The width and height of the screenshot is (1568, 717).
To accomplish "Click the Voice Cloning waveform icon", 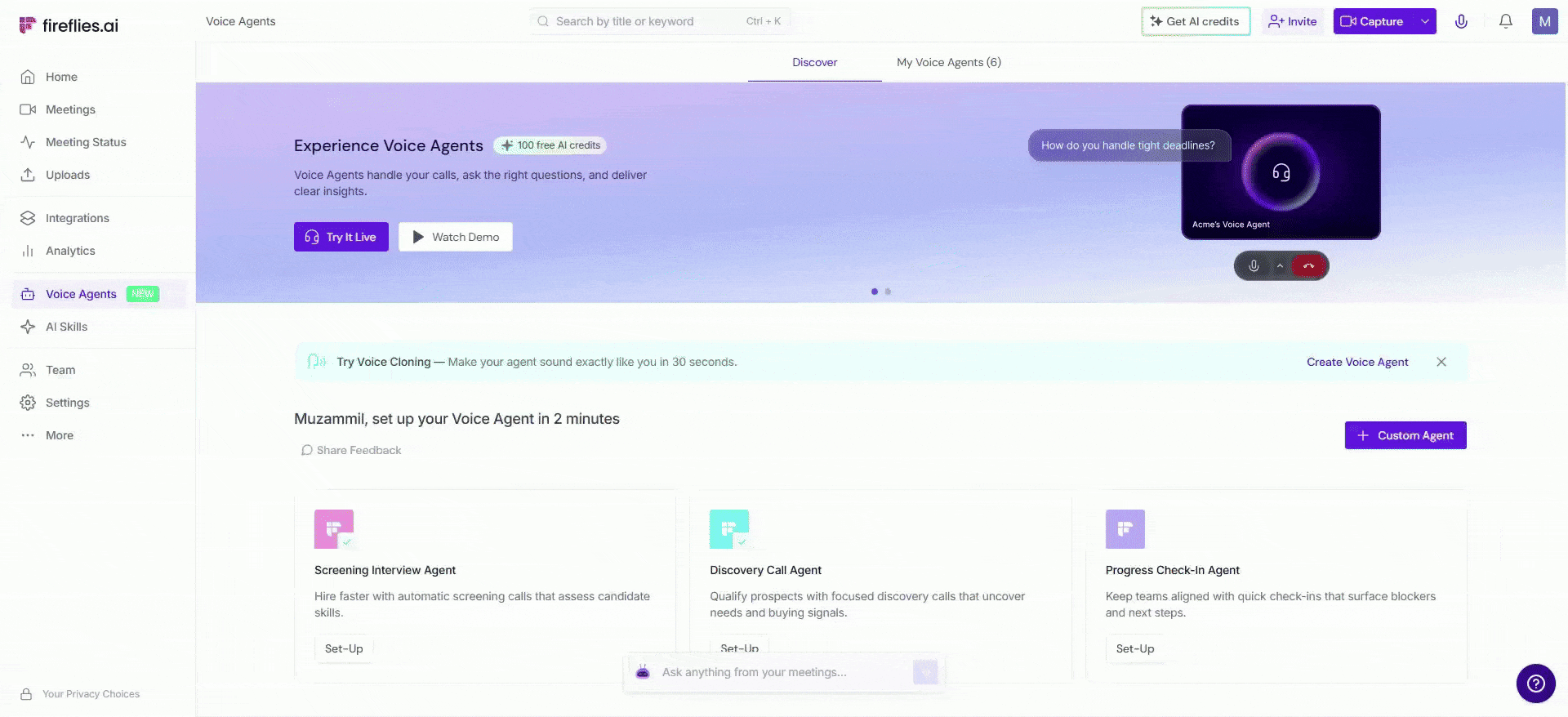I will [316, 362].
